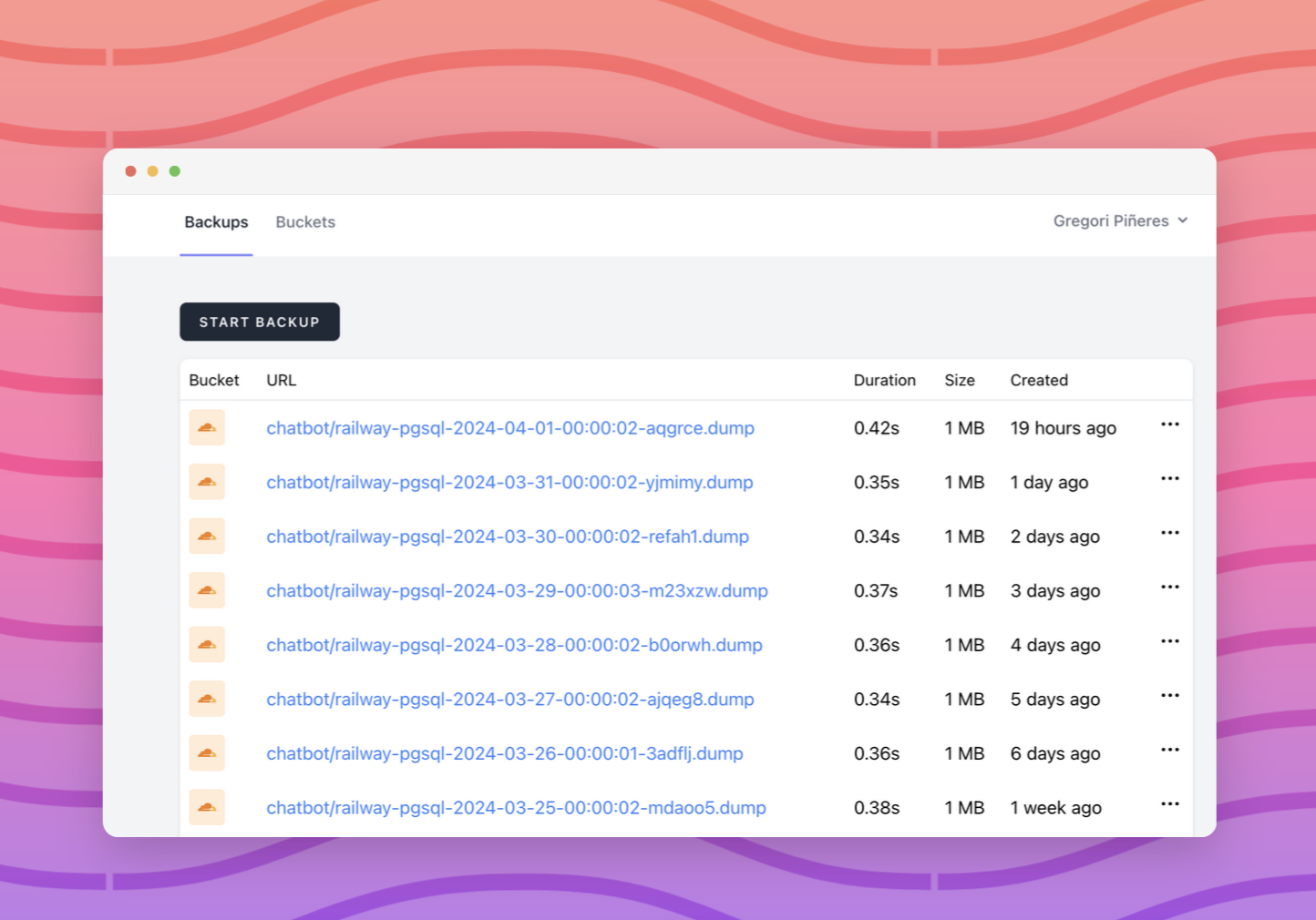Open the b0orwh.dump backup link
The image size is (1316, 920).
514,645
